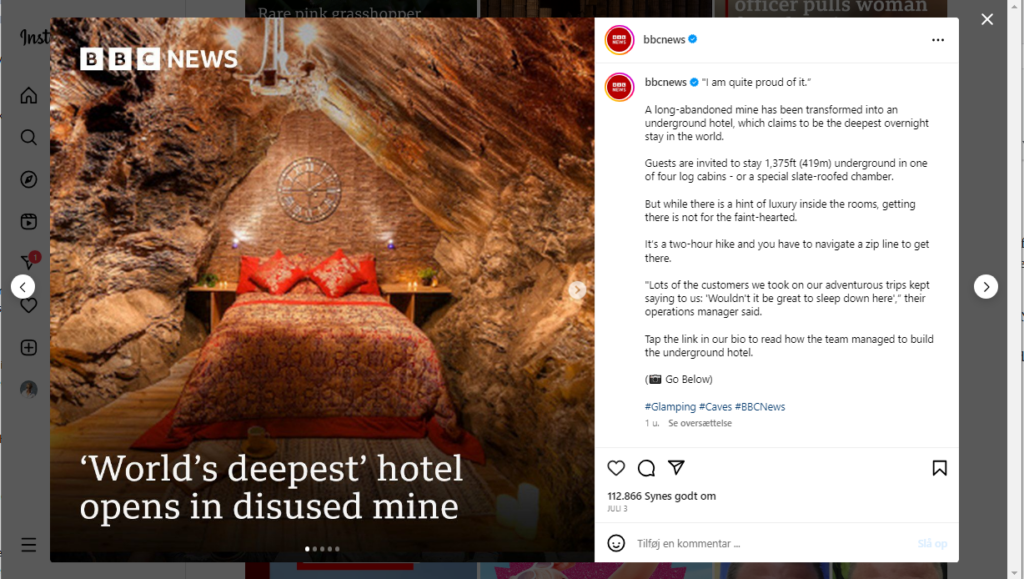The image size is (1024, 579).
Task: Open Search from the left sidebar
Action: (29, 137)
